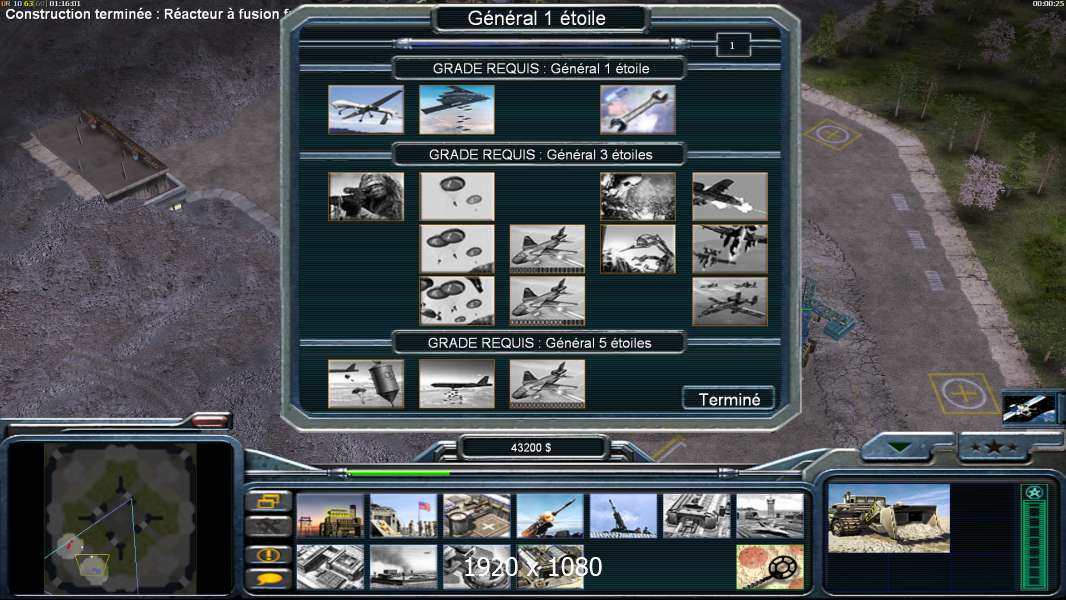Image resolution: width=1066 pixels, height=600 pixels.
Task: Open general promotions with the stars button
Action: pos(994,448)
